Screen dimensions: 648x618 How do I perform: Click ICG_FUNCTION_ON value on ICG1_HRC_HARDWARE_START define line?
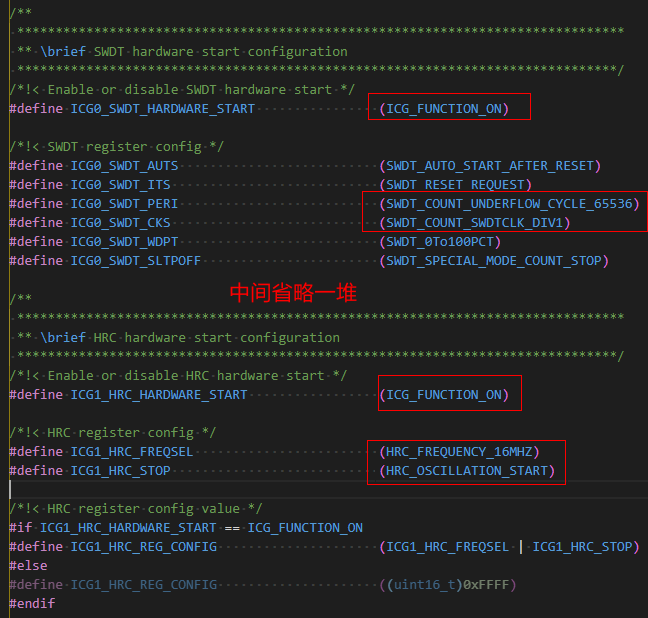[x=444, y=395]
